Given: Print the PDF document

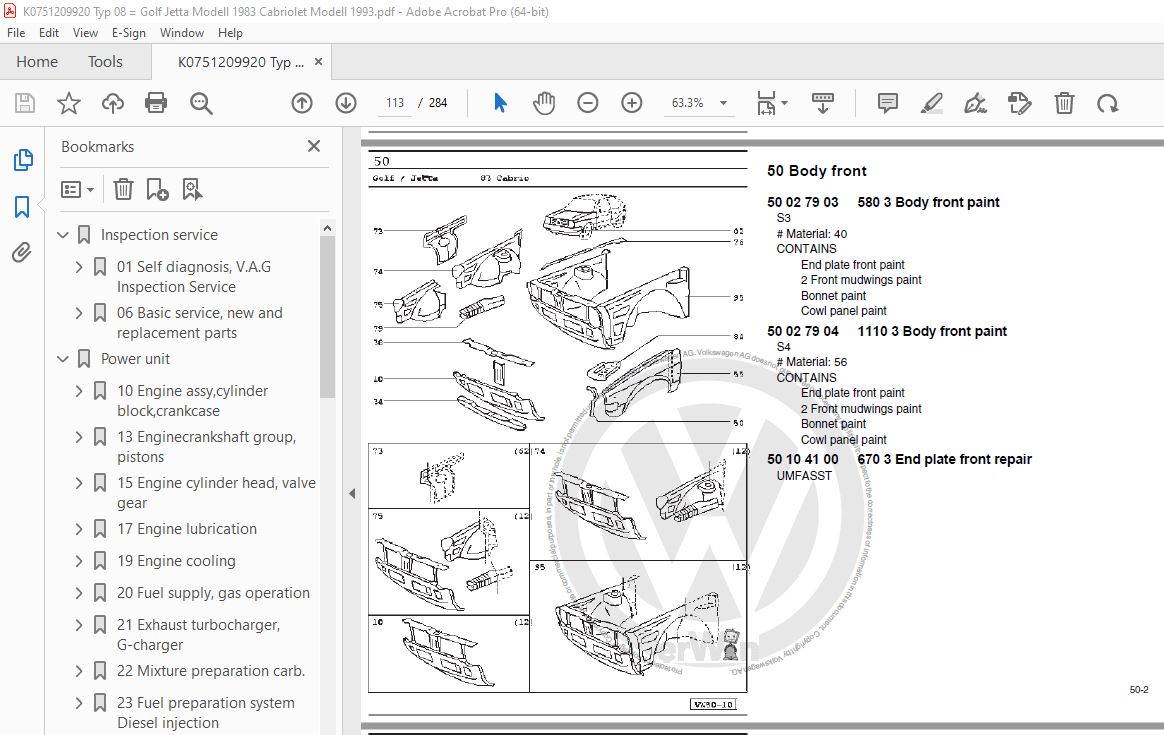Looking at the screenshot, I should (x=156, y=103).
